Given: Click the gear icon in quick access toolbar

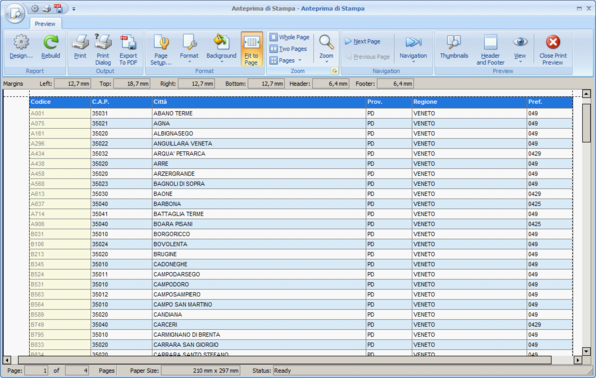Looking at the screenshot, I should coord(35,8).
